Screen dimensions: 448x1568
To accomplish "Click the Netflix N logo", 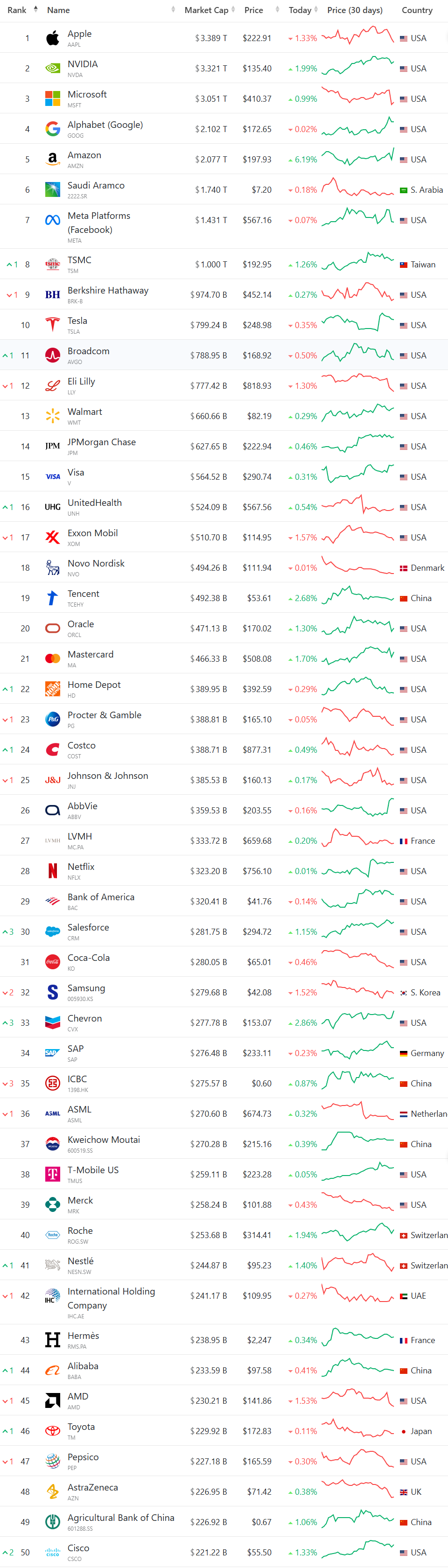I will (x=53, y=871).
